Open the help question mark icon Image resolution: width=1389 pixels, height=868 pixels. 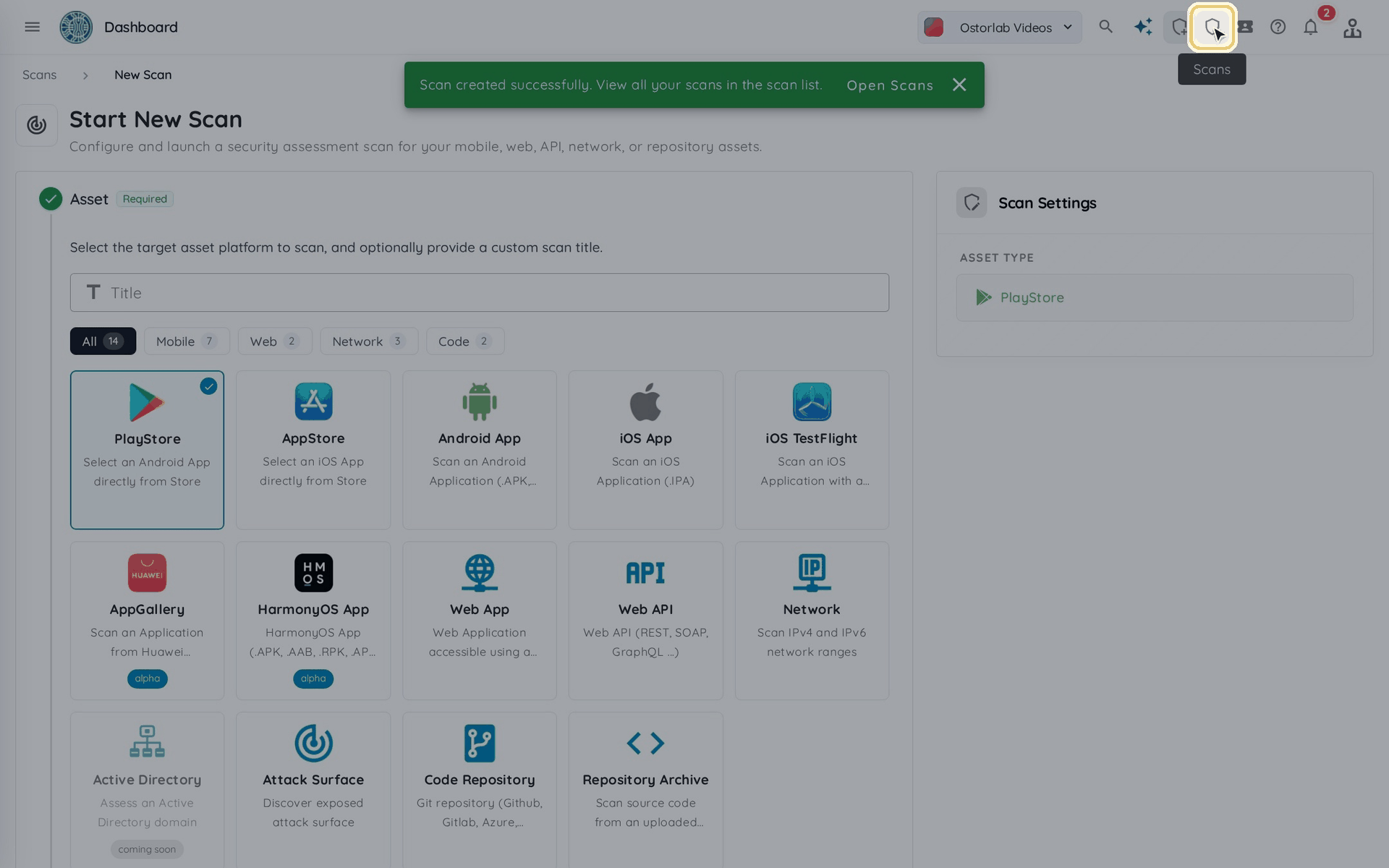click(x=1278, y=27)
